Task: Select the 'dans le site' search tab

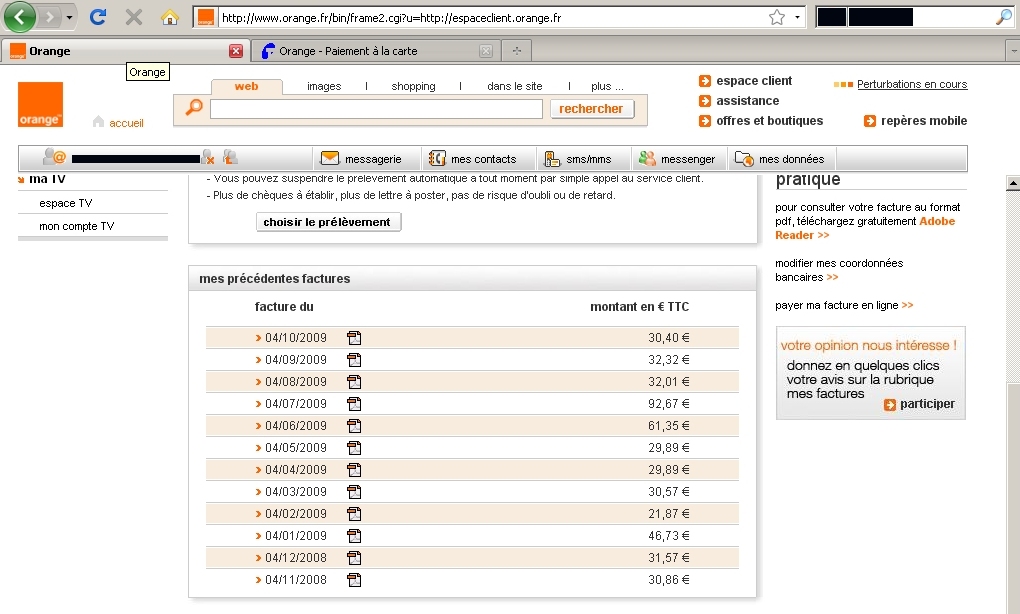Action: (x=515, y=86)
